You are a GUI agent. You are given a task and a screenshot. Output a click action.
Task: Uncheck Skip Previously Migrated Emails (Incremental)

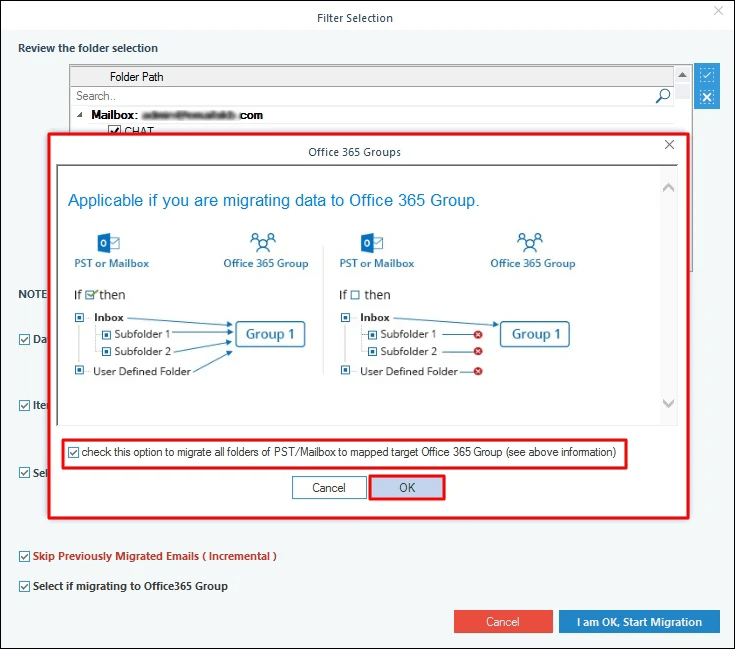pos(25,556)
